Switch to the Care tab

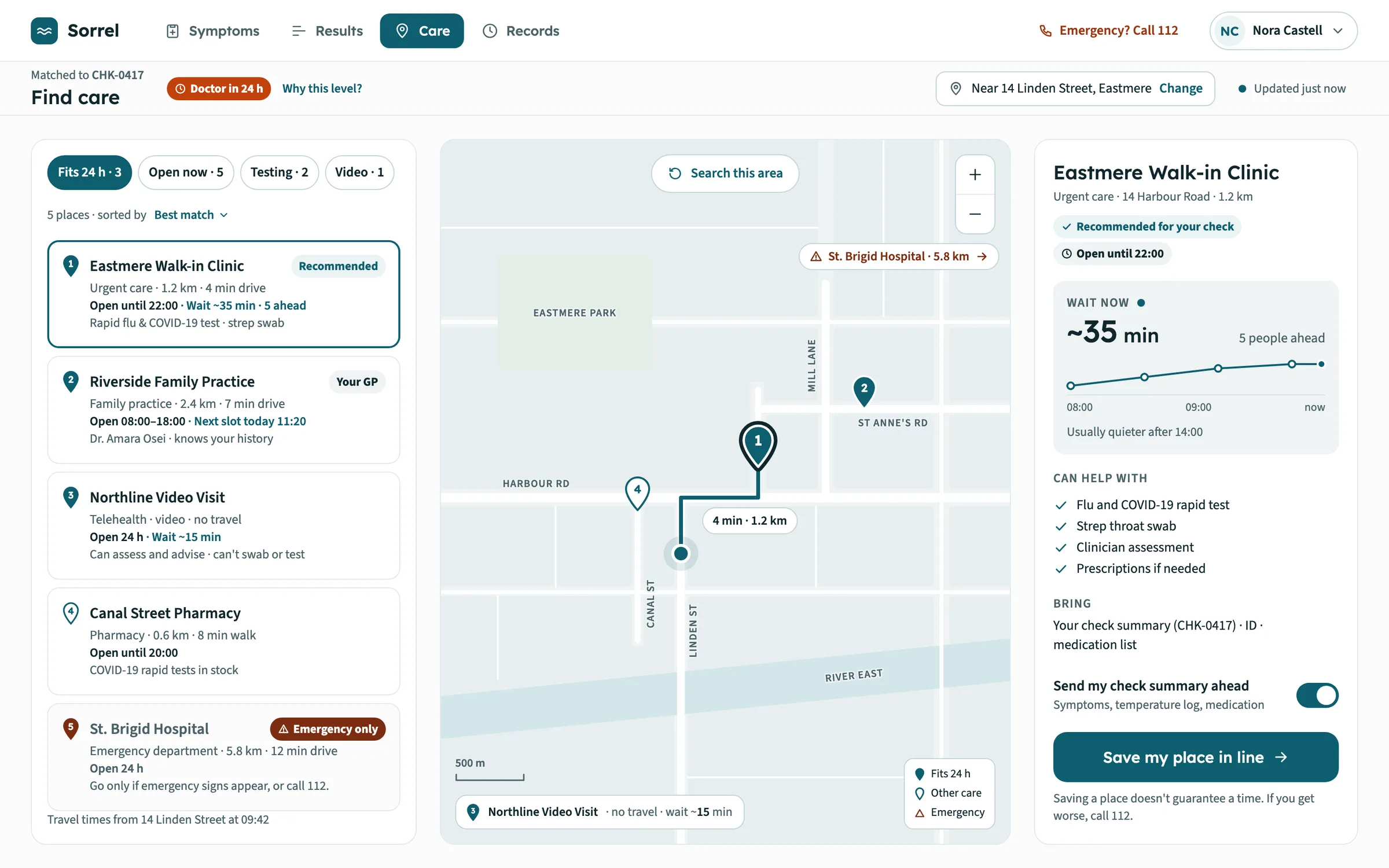click(422, 31)
